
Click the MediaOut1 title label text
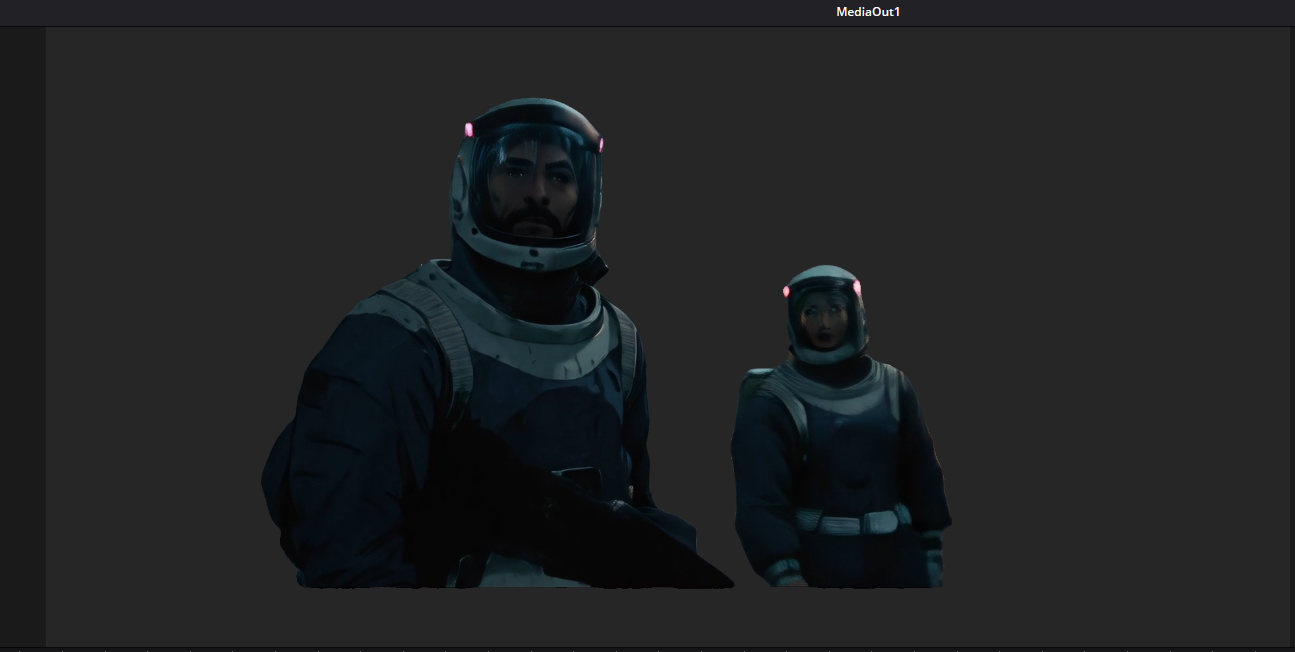pos(866,12)
